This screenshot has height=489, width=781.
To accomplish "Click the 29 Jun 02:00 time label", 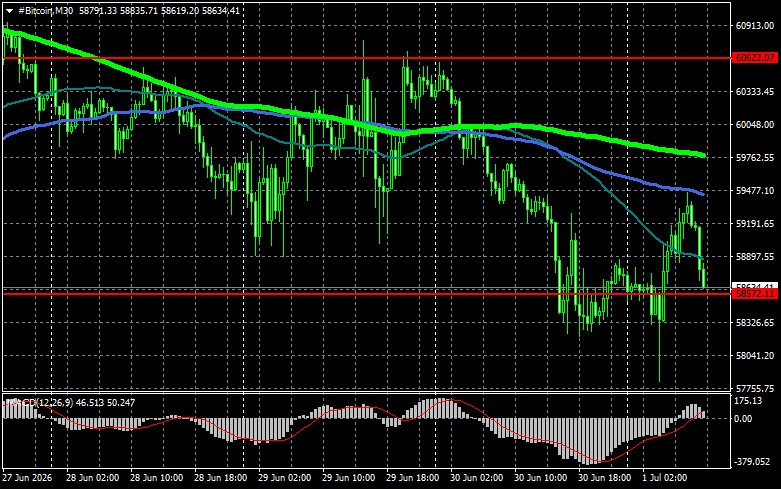I will tap(284, 478).
